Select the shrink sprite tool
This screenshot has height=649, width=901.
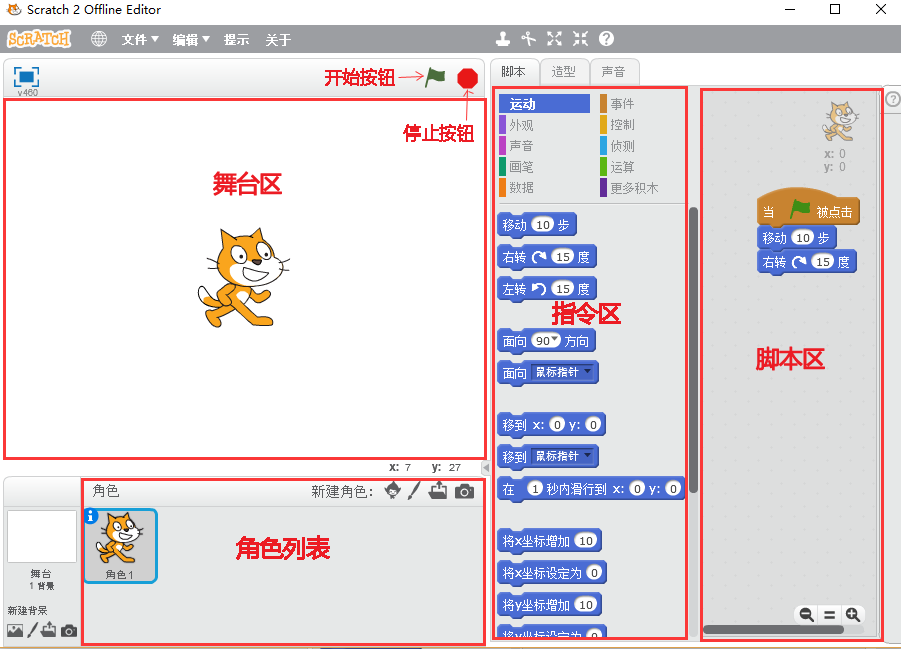[580, 39]
